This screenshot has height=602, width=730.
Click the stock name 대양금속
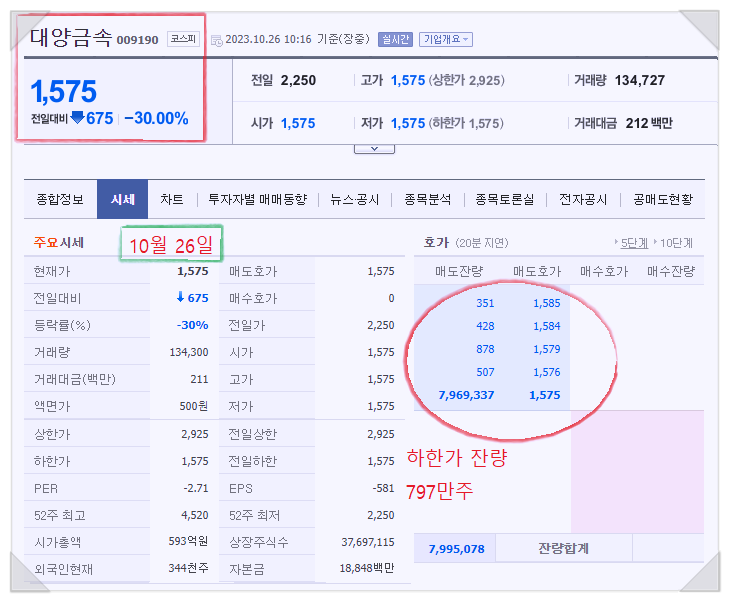click(71, 37)
